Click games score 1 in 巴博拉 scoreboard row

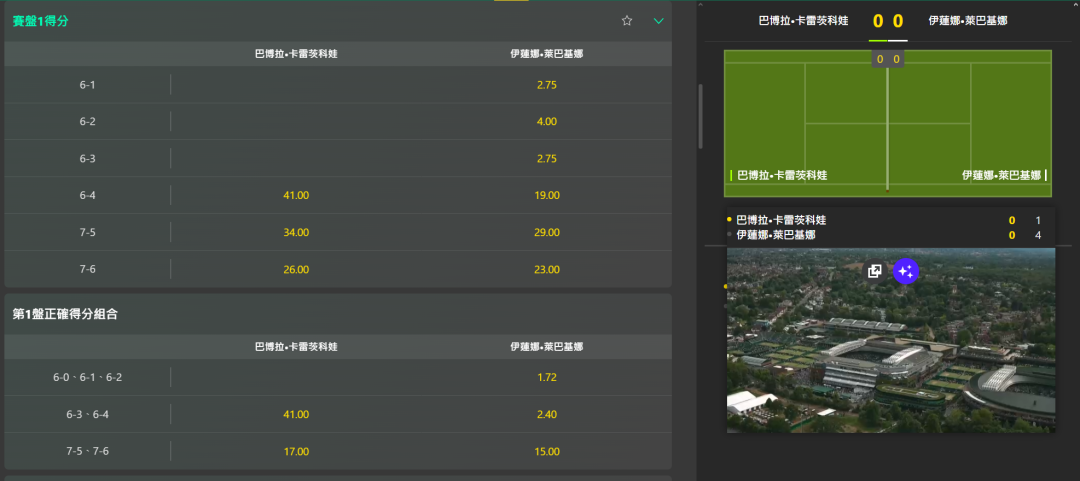click(x=1038, y=221)
